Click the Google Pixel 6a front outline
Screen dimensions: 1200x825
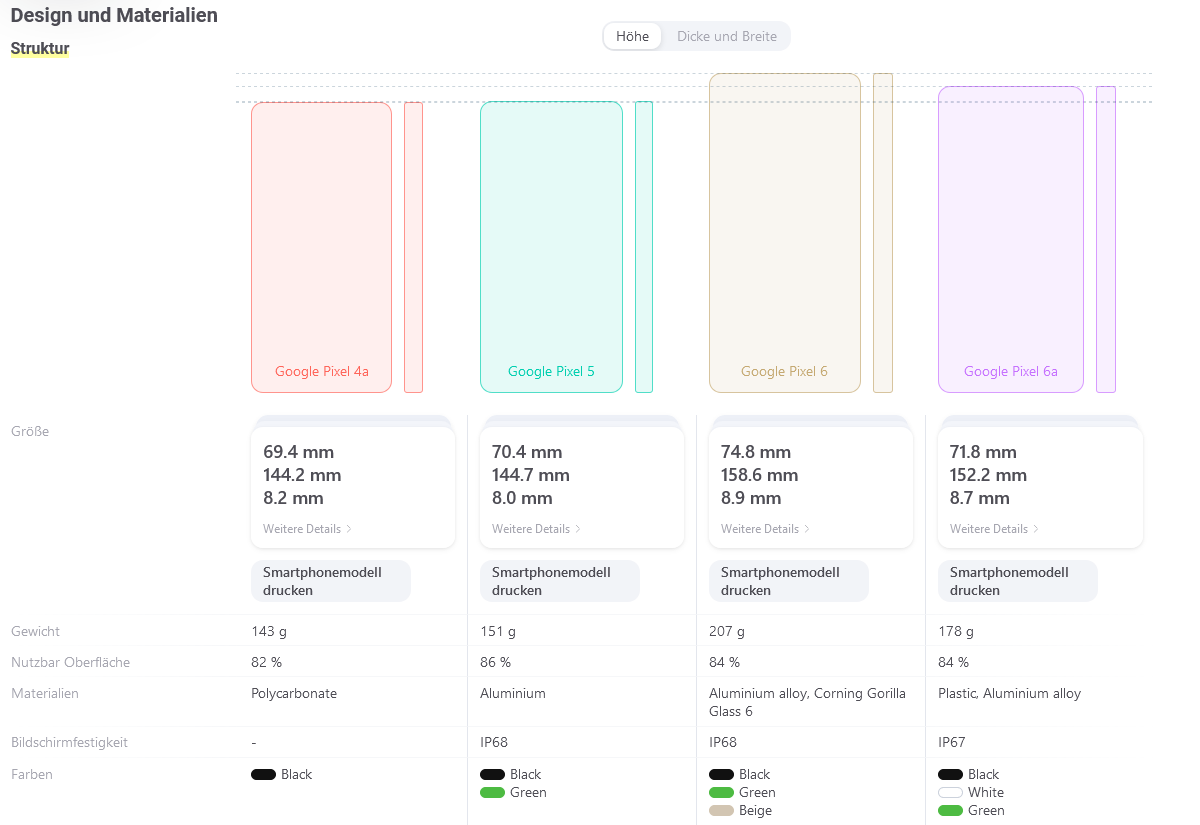[1011, 240]
